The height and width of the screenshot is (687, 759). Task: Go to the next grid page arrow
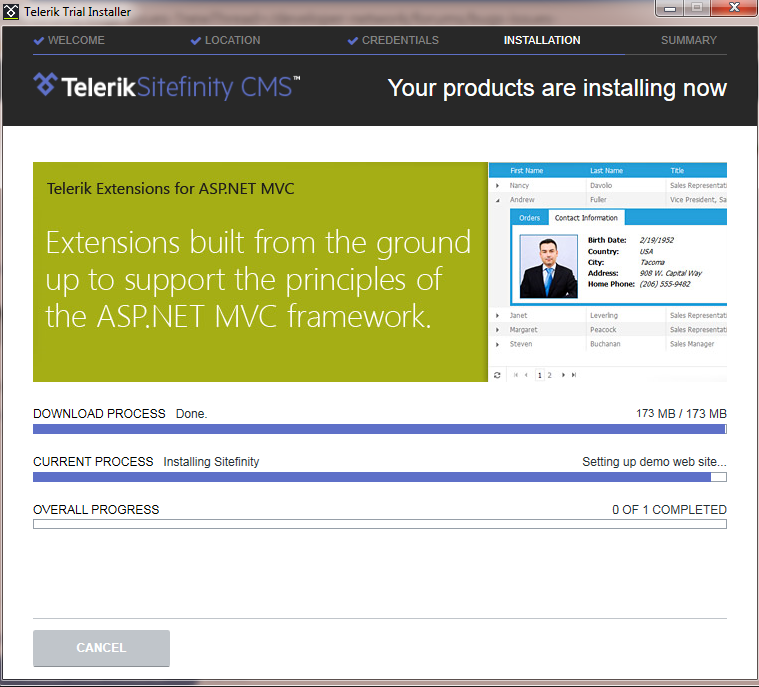[563, 375]
